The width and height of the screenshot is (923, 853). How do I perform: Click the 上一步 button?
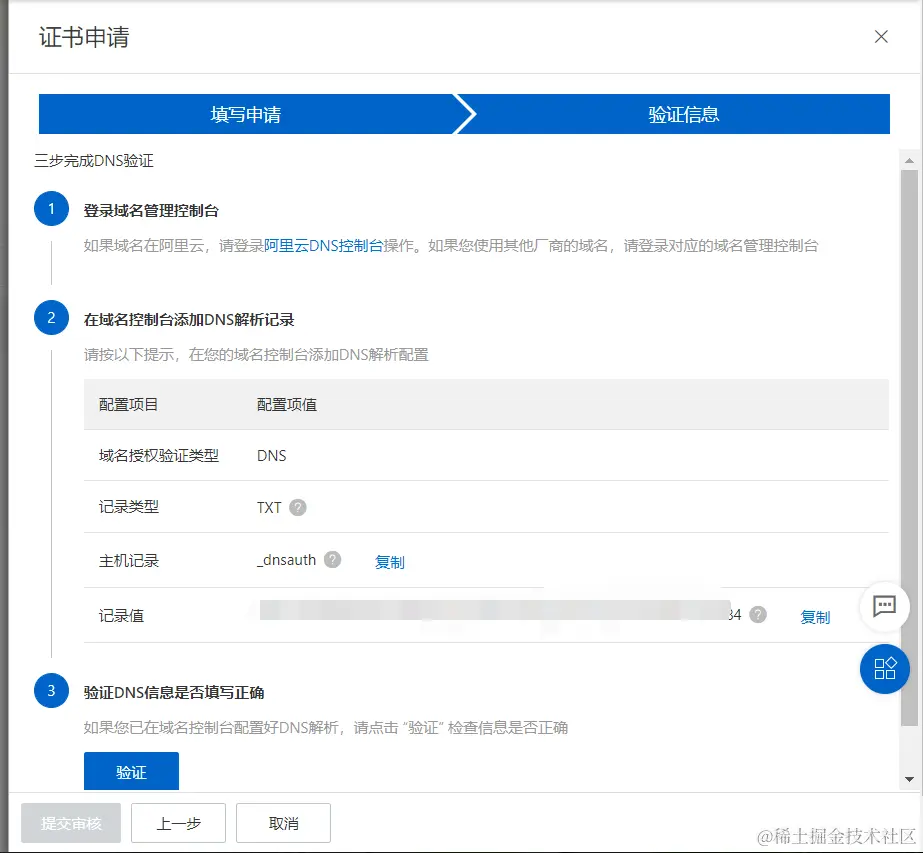coord(178,823)
